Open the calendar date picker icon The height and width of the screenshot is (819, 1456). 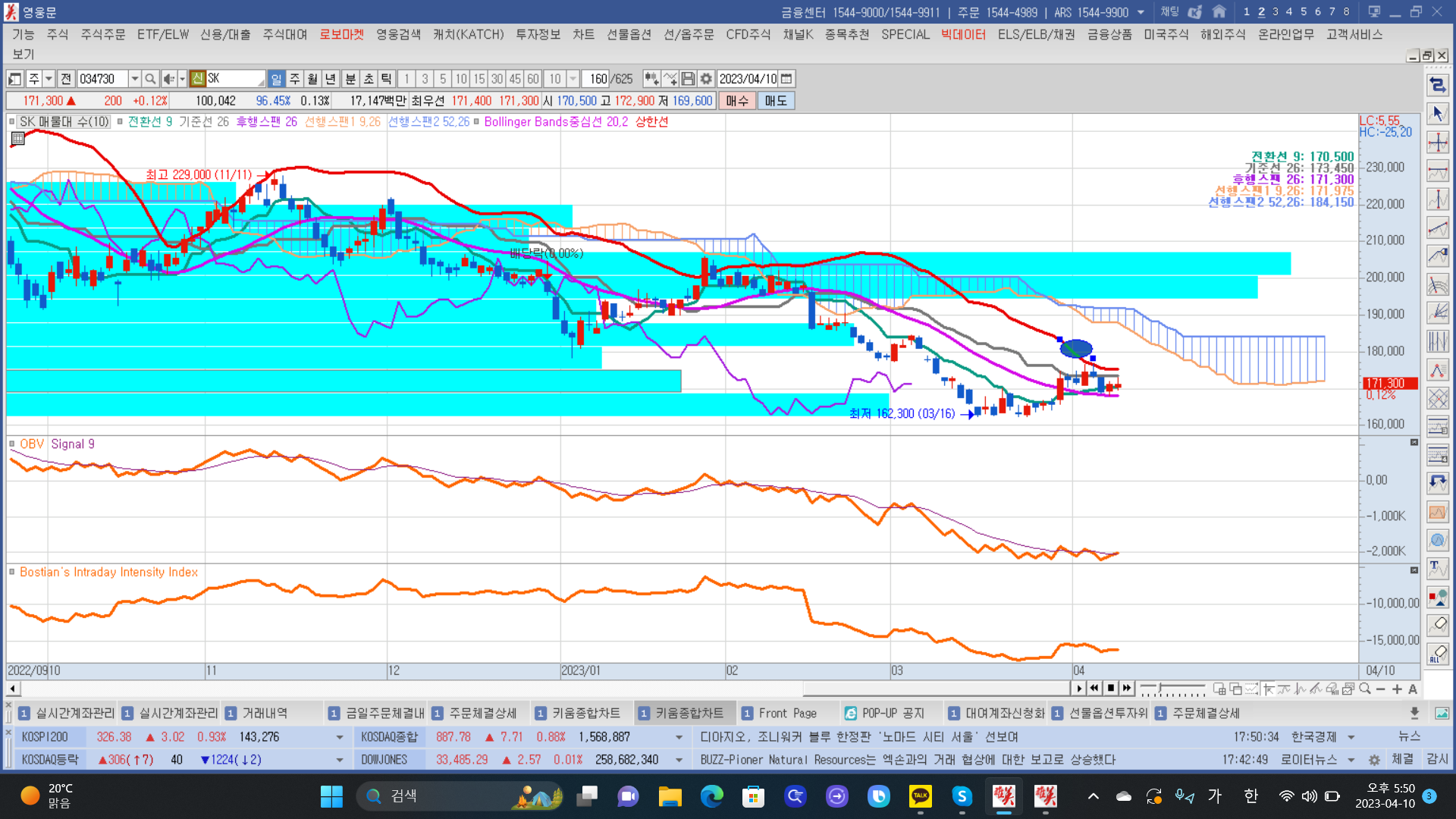(x=786, y=79)
